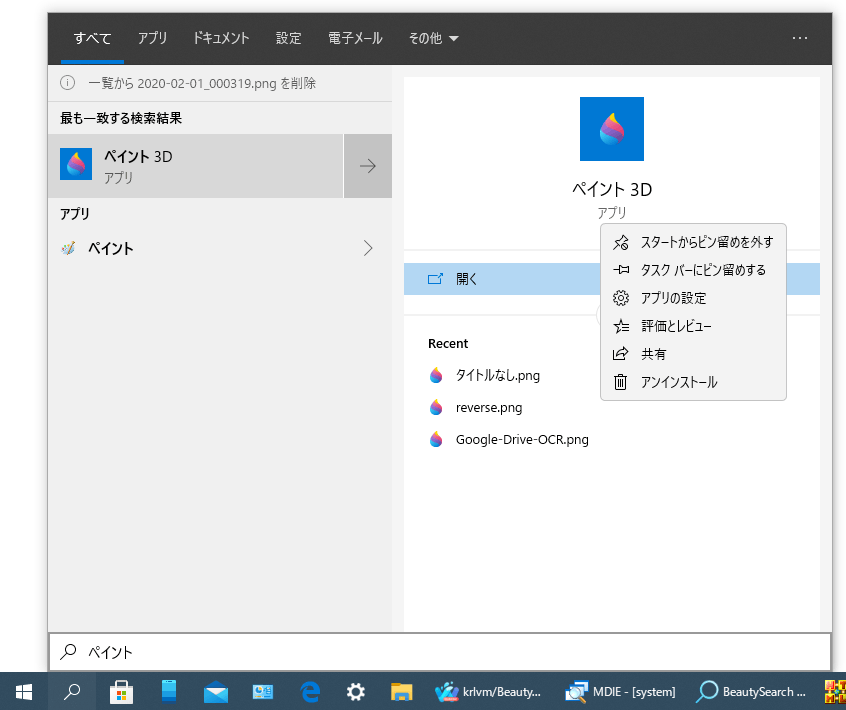The width and height of the screenshot is (846, 710).
Task: Switch to MDIE - [system] taskbar window
Action: click(620, 691)
